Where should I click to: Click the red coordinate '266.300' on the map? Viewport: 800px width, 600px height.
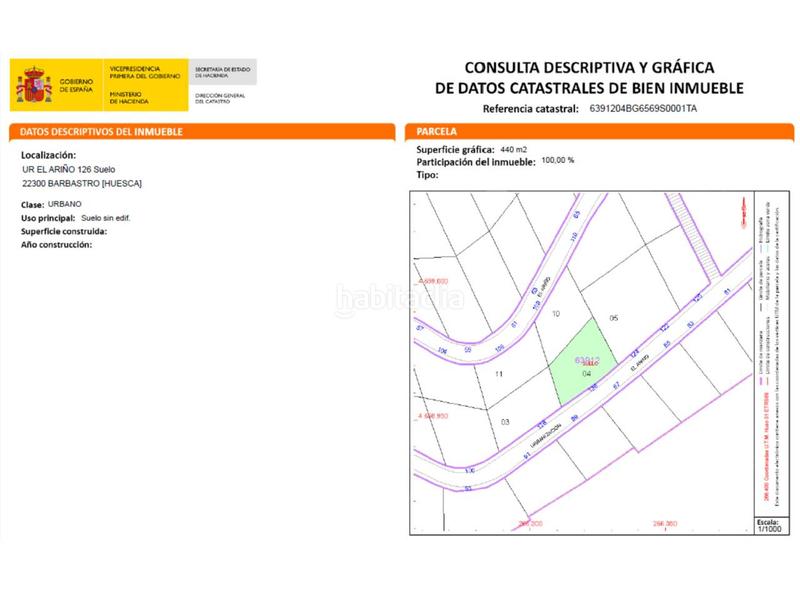coord(665,523)
